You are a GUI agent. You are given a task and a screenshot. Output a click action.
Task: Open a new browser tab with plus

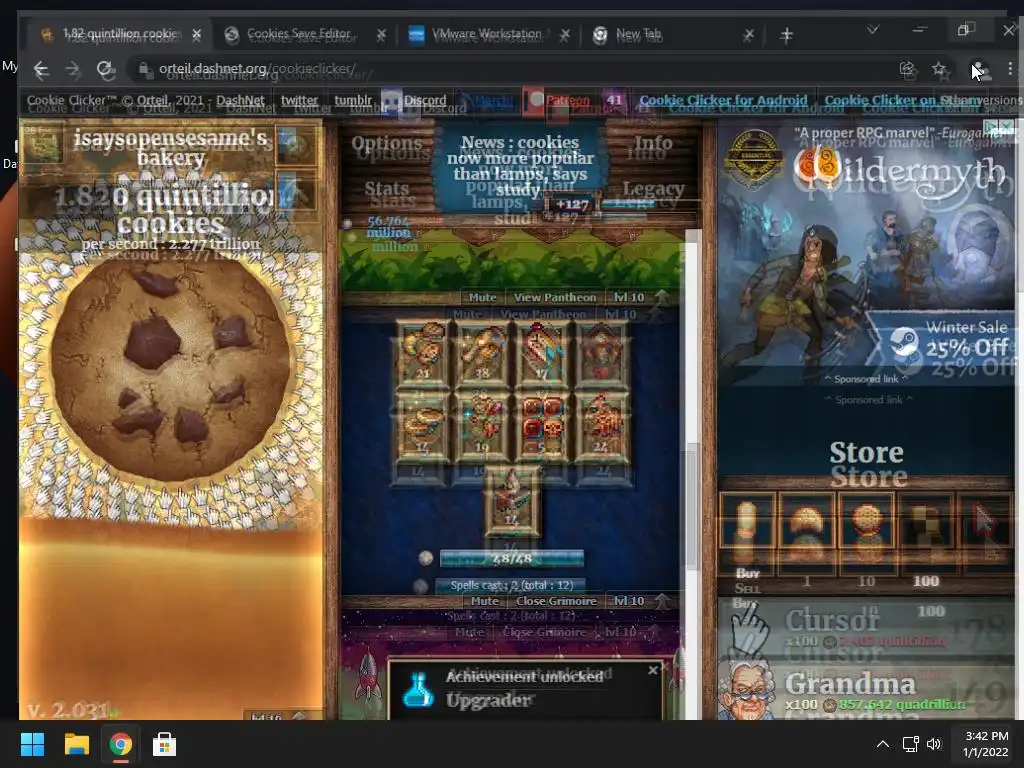click(x=786, y=35)
